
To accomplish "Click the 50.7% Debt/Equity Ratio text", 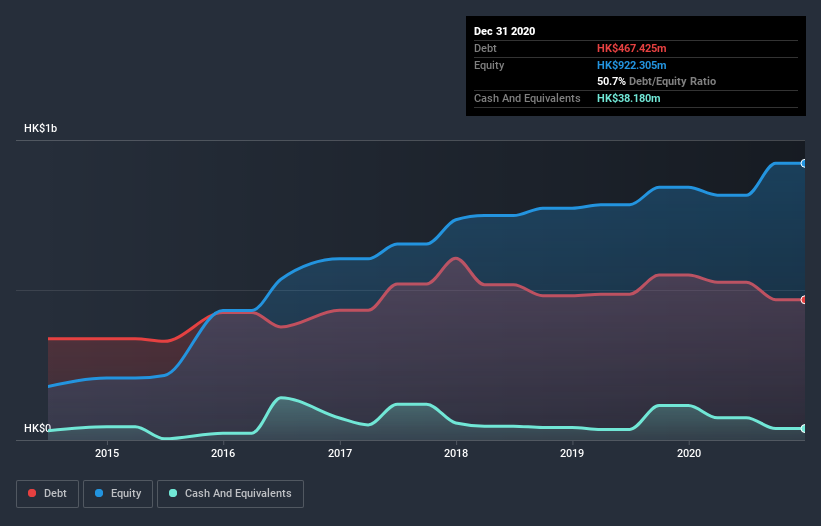I will point(657,81).
